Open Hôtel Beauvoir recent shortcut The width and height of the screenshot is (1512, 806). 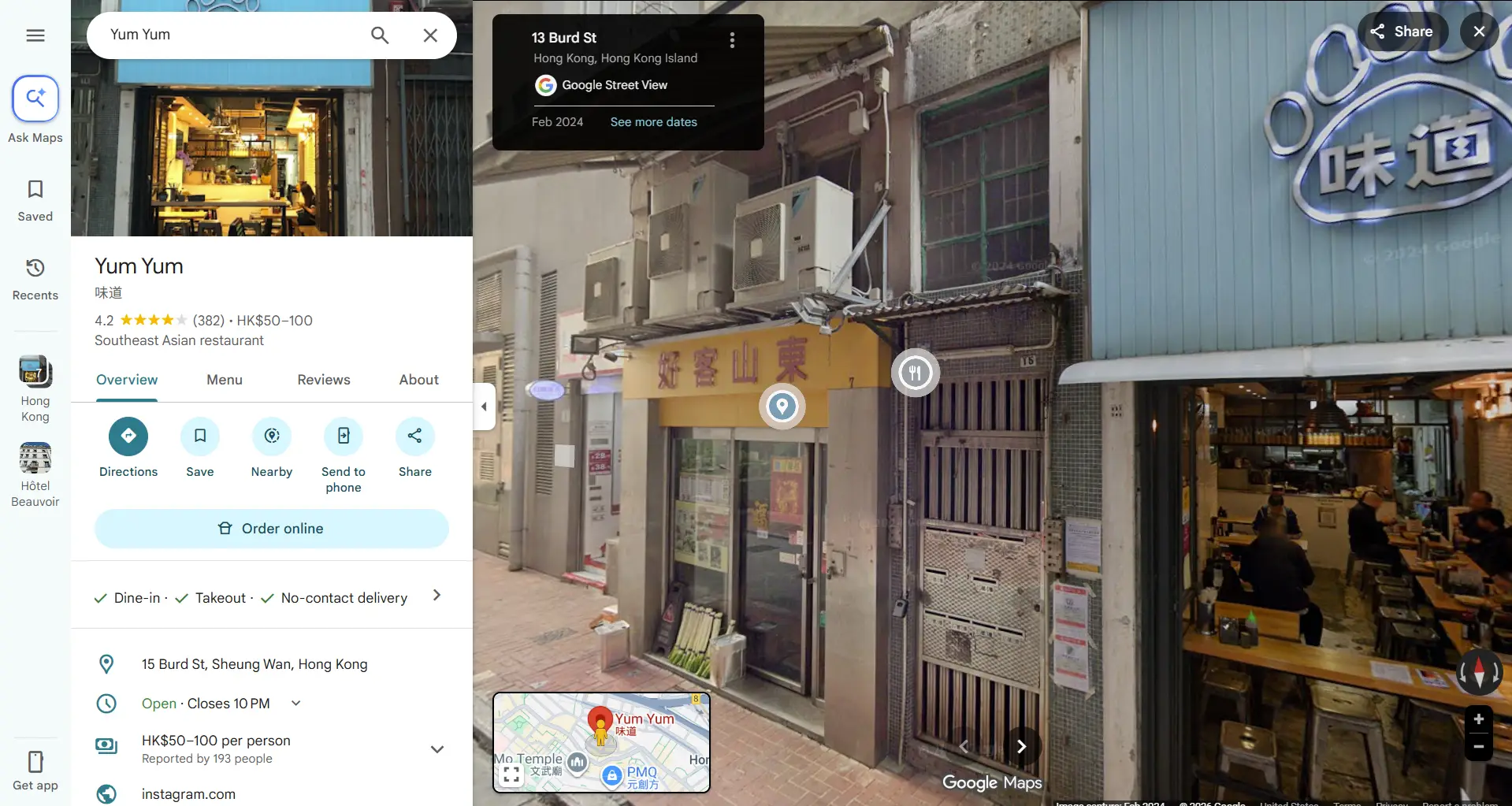point(35,475)
